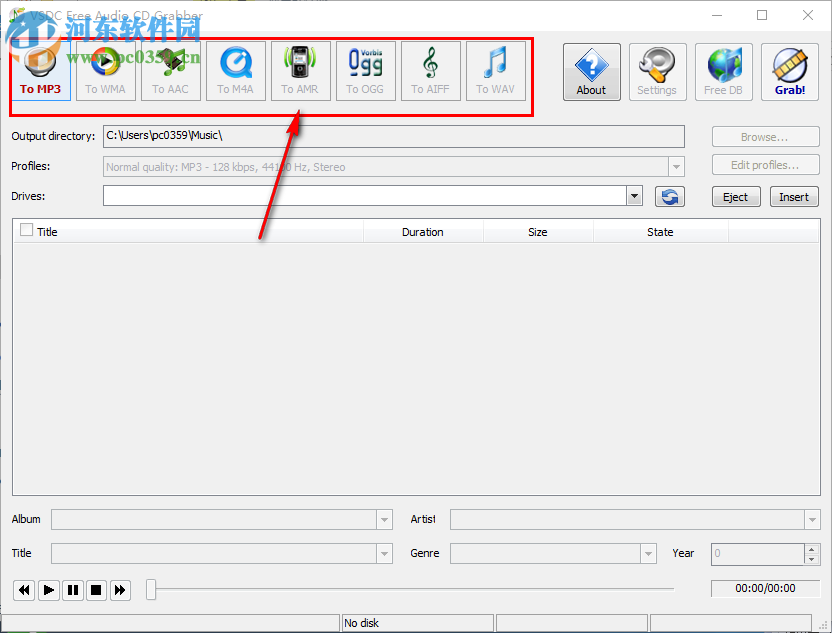Choose the To AAC output format
This screenshot has height=633, width=832.
(170, 70)
